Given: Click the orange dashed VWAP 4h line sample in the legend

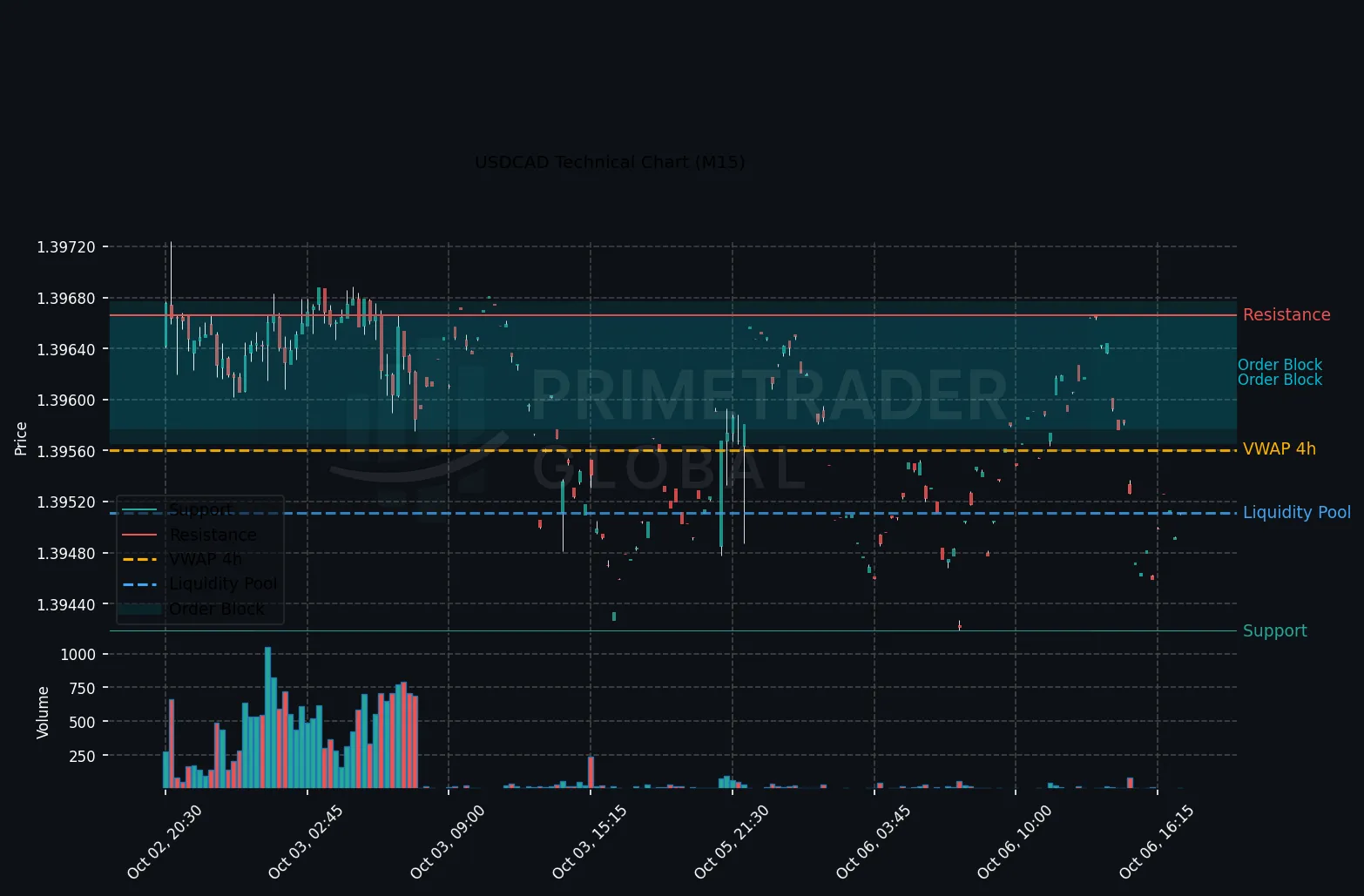Looking at the screenshot, I should [139, 560].
